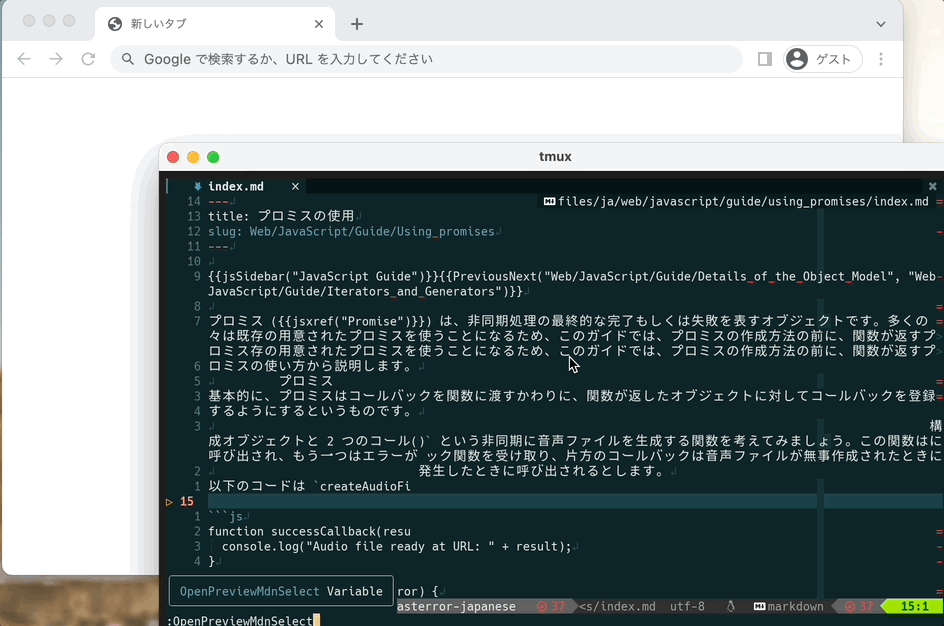The width and height of the screenshot is (944, 626).
Task: Click the search magnifier icon in address bar
Action: (x=128, y=59)
